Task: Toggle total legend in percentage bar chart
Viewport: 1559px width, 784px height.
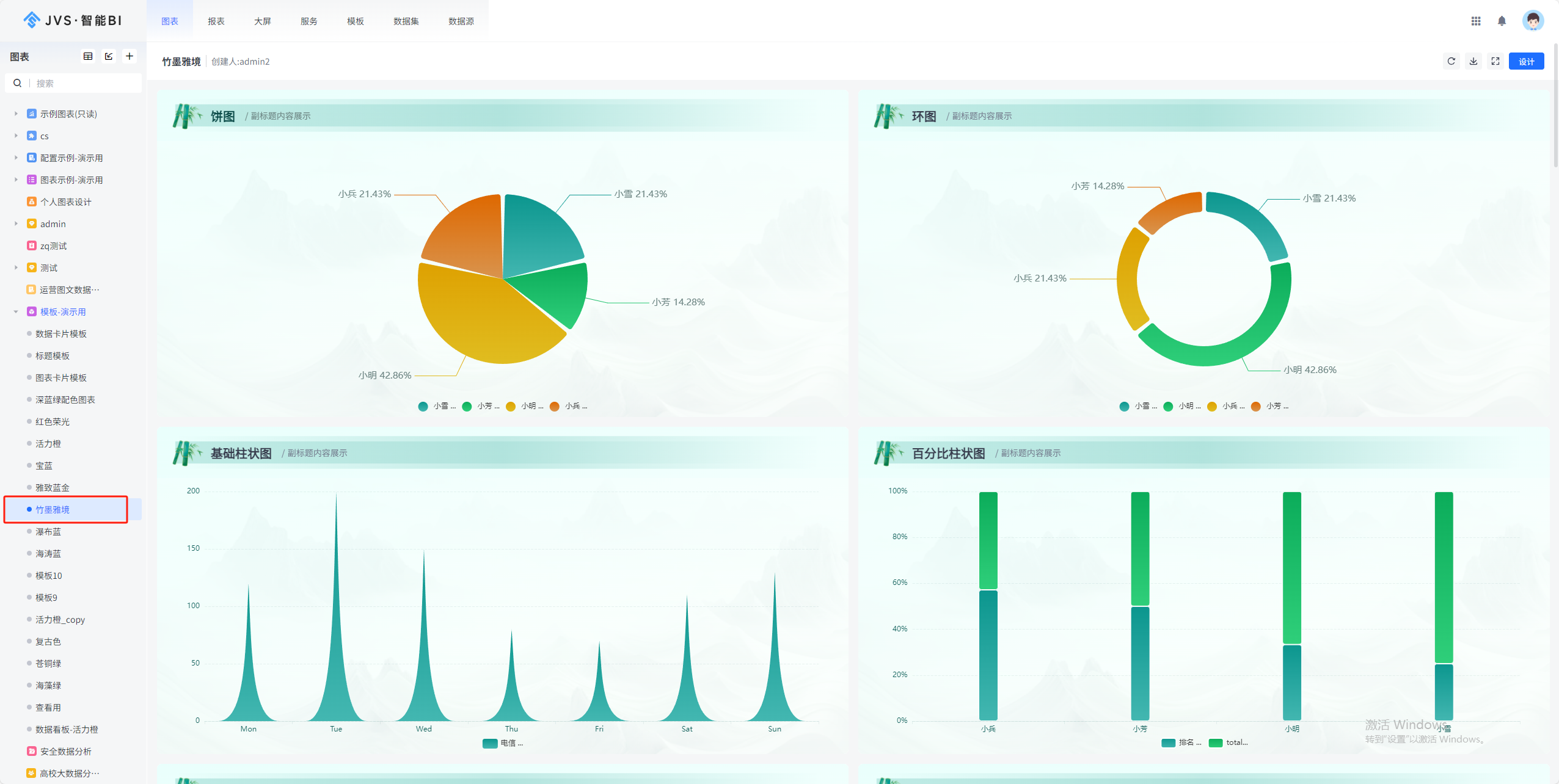Action: (x=1229, y=742)
